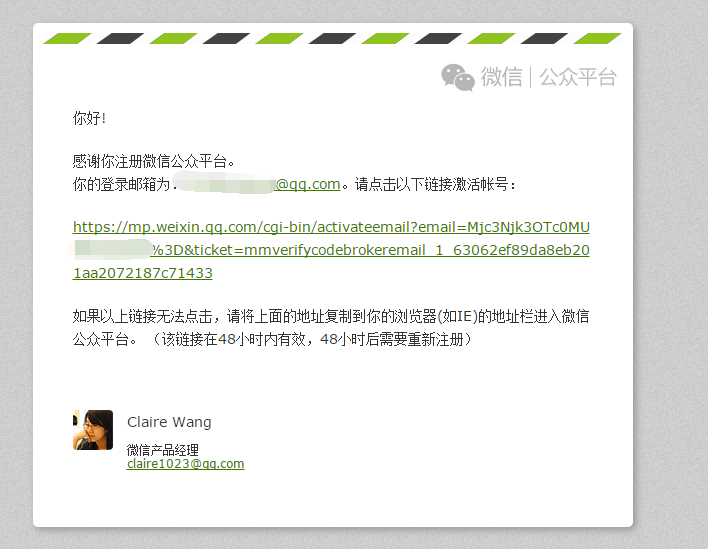The height and width of the screenshot is (549, 708).
Task: Click the 请点击以下链接激活帐号 instruction text
Action: [x=435, y=184]
